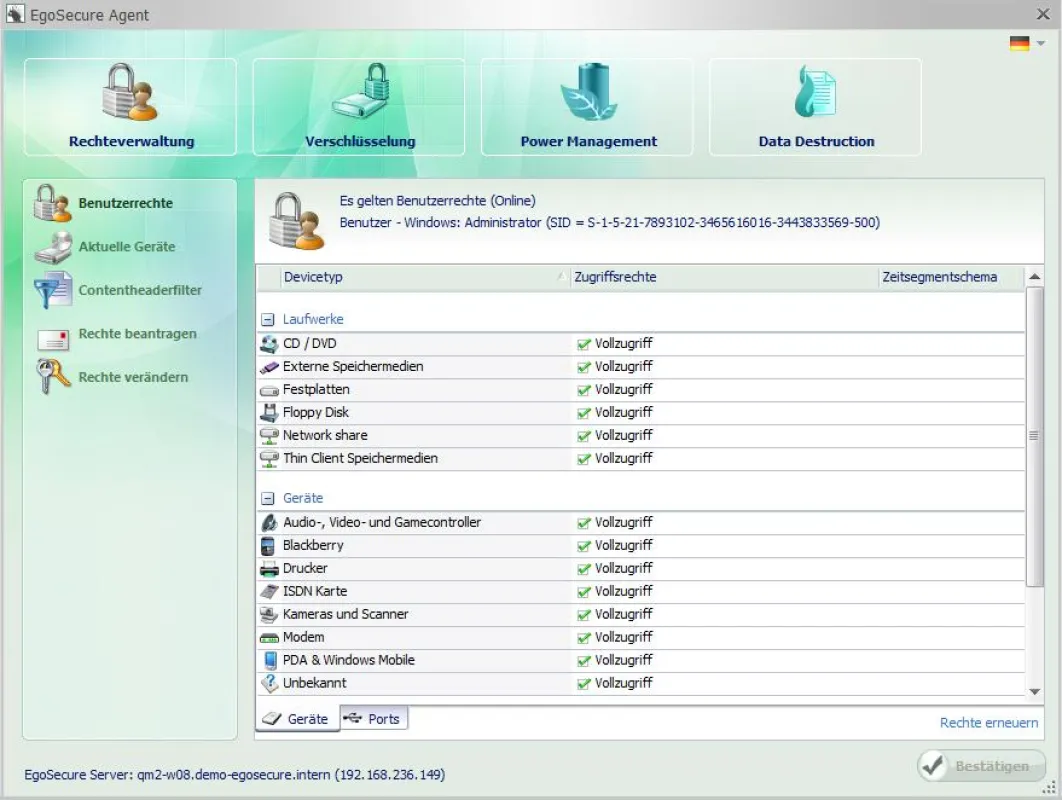Select Aktuelle Geräte drive icon in sidebar

[53, 247]
